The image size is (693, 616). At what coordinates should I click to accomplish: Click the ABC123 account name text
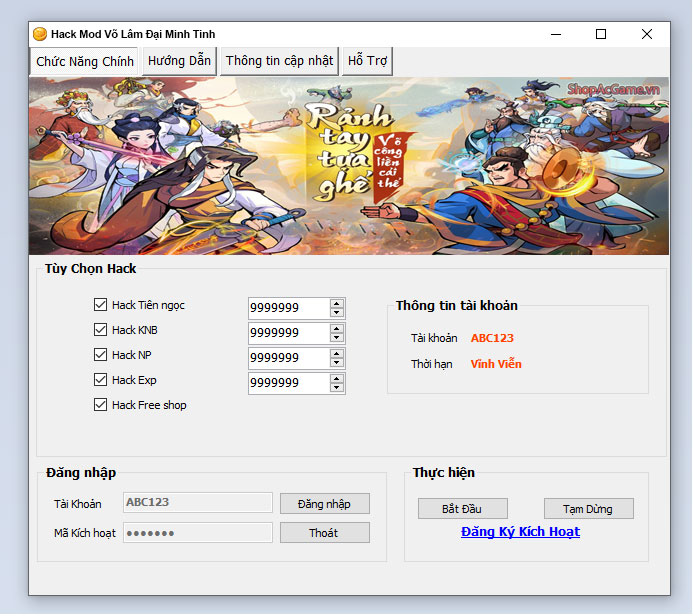click(492, 338)
